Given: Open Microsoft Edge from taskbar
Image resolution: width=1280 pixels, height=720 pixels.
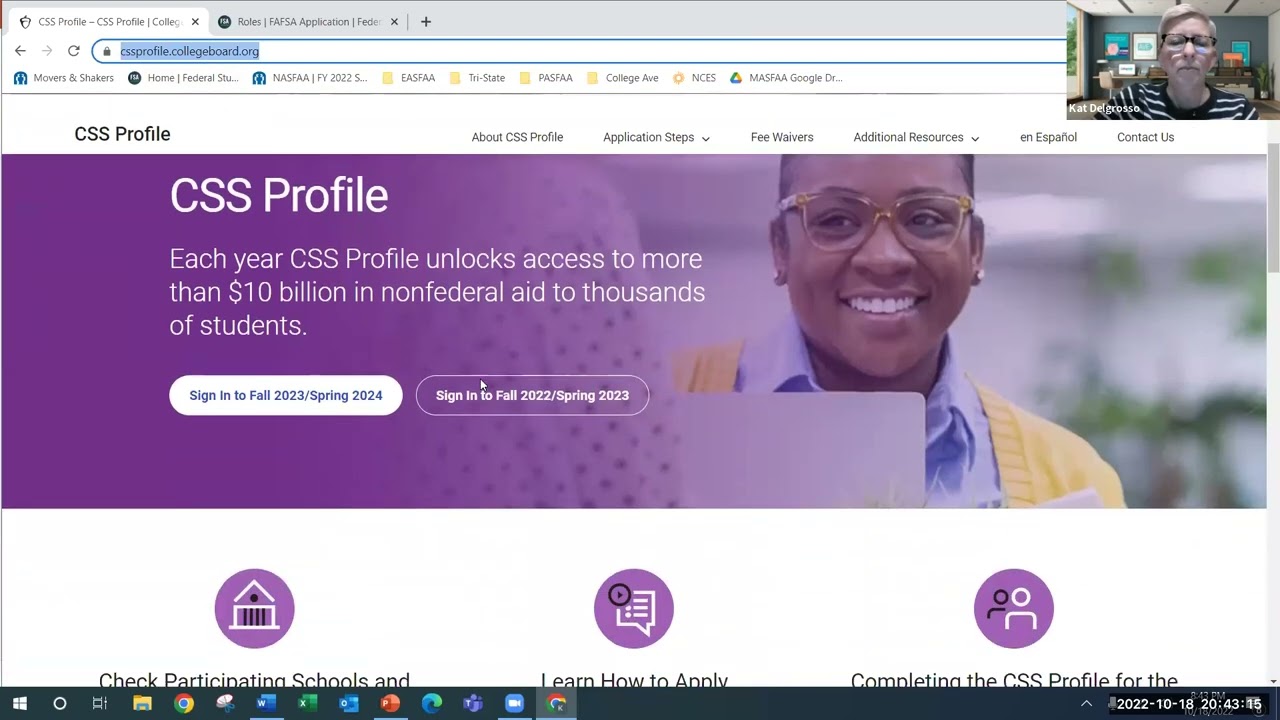Looking at the screenshot, I should click(x=431, y=704).
